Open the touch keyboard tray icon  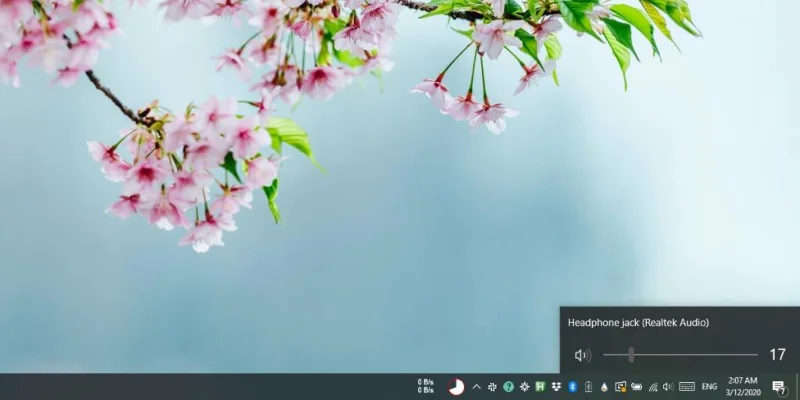pyautogui.click(x=687, y=387)
